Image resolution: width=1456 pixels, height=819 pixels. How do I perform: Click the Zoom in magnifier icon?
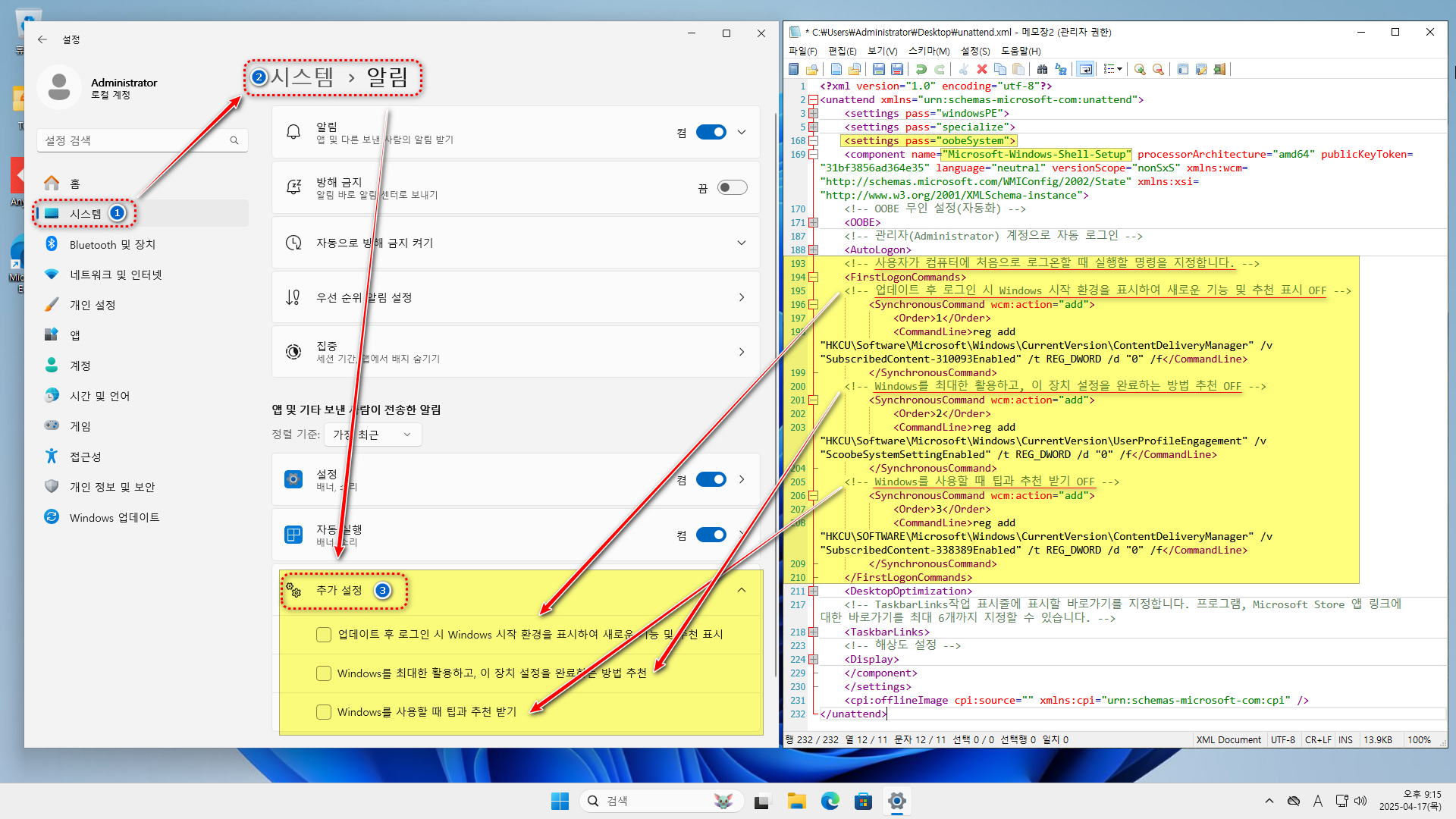coord(1139,69)
